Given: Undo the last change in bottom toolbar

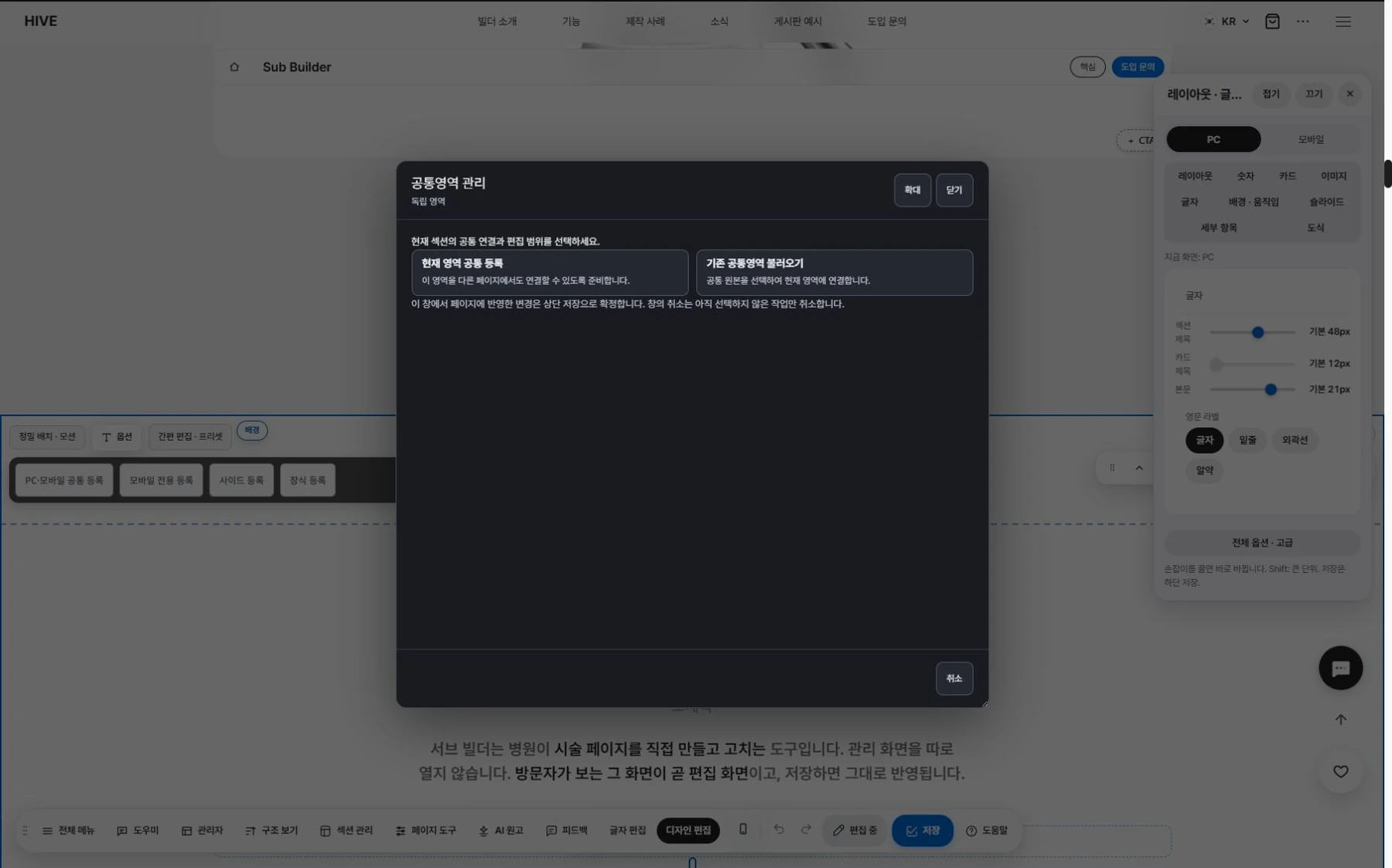Looking at the screenshot, I should (779, 829).
